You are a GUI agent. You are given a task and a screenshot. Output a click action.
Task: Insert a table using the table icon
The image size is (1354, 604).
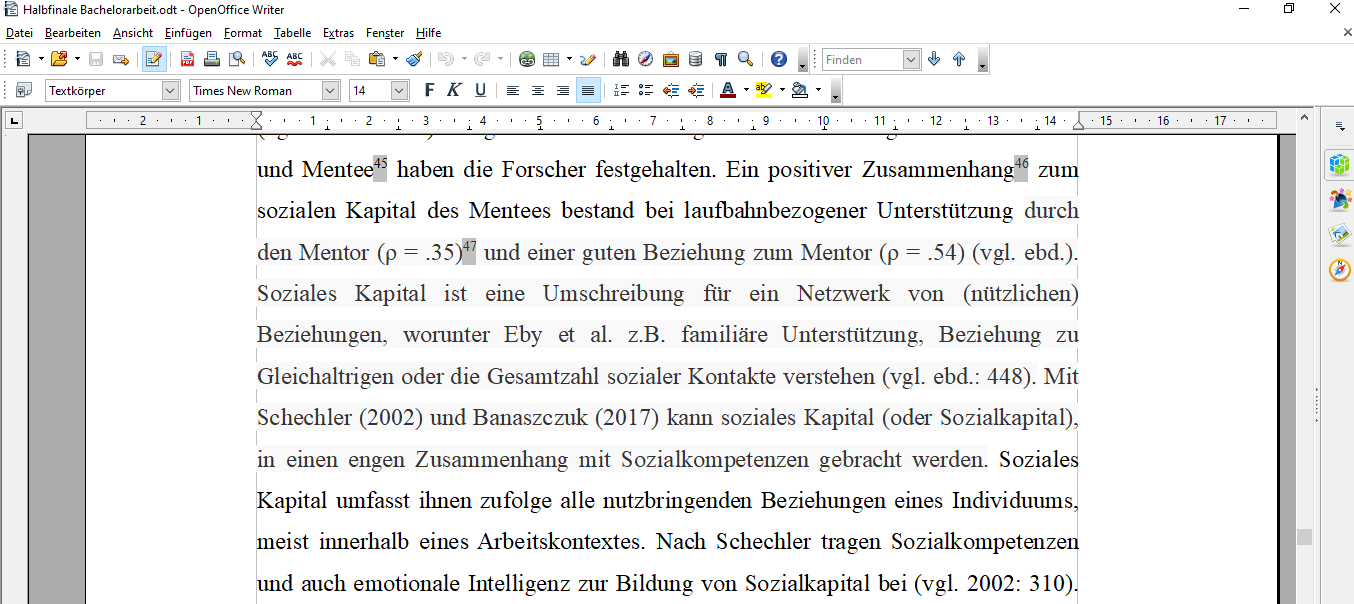point(551,59)
